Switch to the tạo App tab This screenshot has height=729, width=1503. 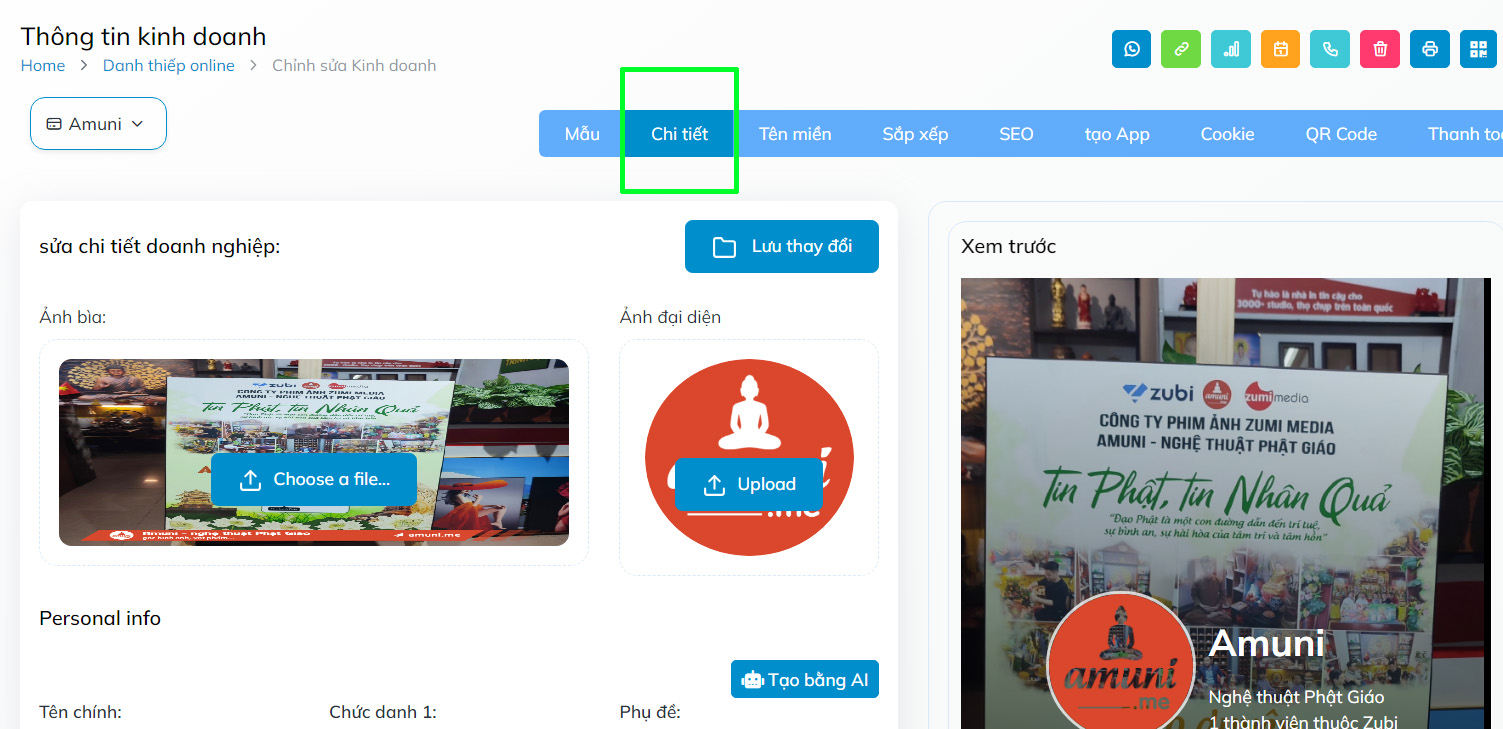(1117, 134)
